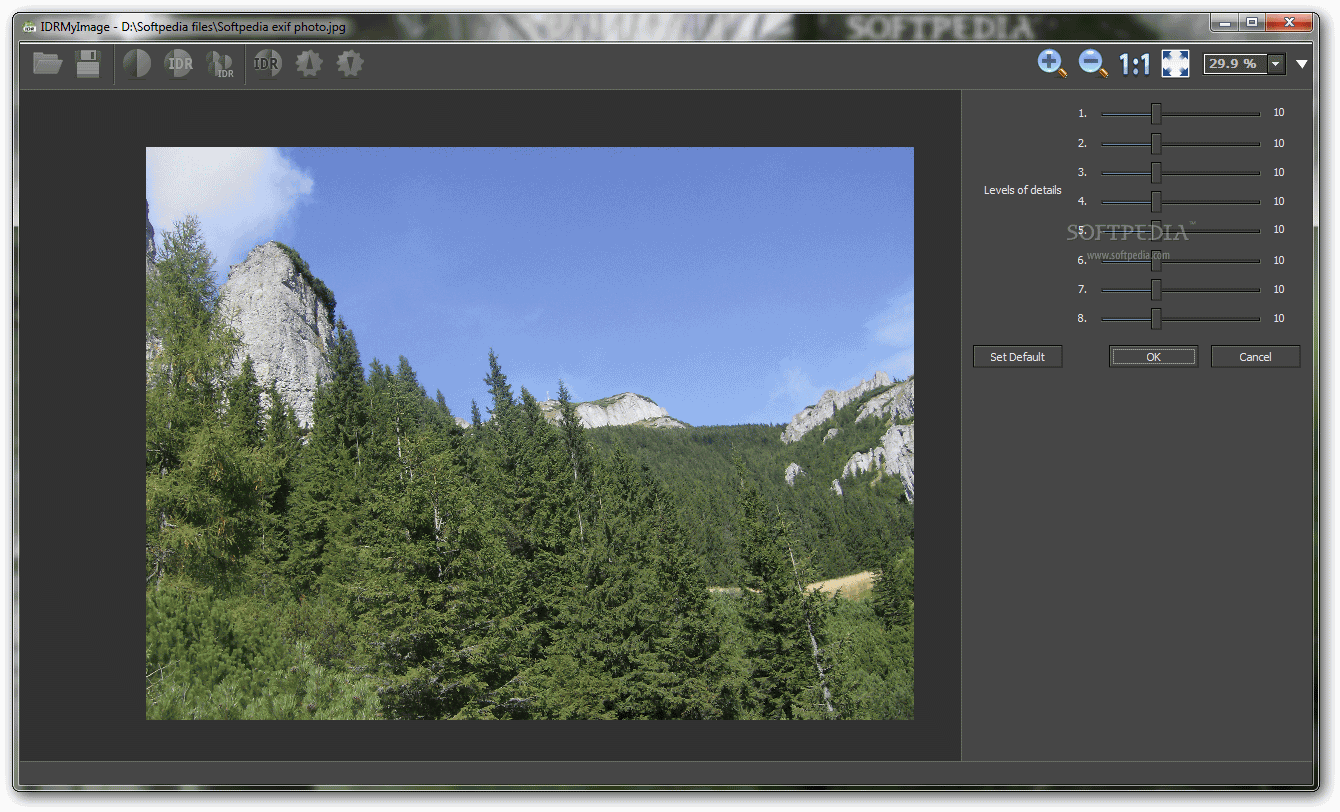Confirm with the OK button
The width and height of the screenshot is (1340, 812).
(1153, 357)
